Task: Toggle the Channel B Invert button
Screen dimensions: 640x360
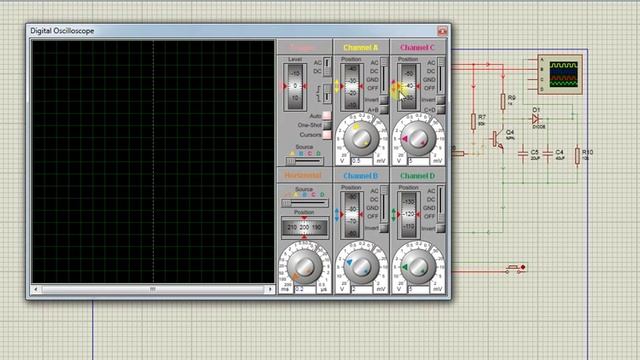Action: tap(384, 229)
